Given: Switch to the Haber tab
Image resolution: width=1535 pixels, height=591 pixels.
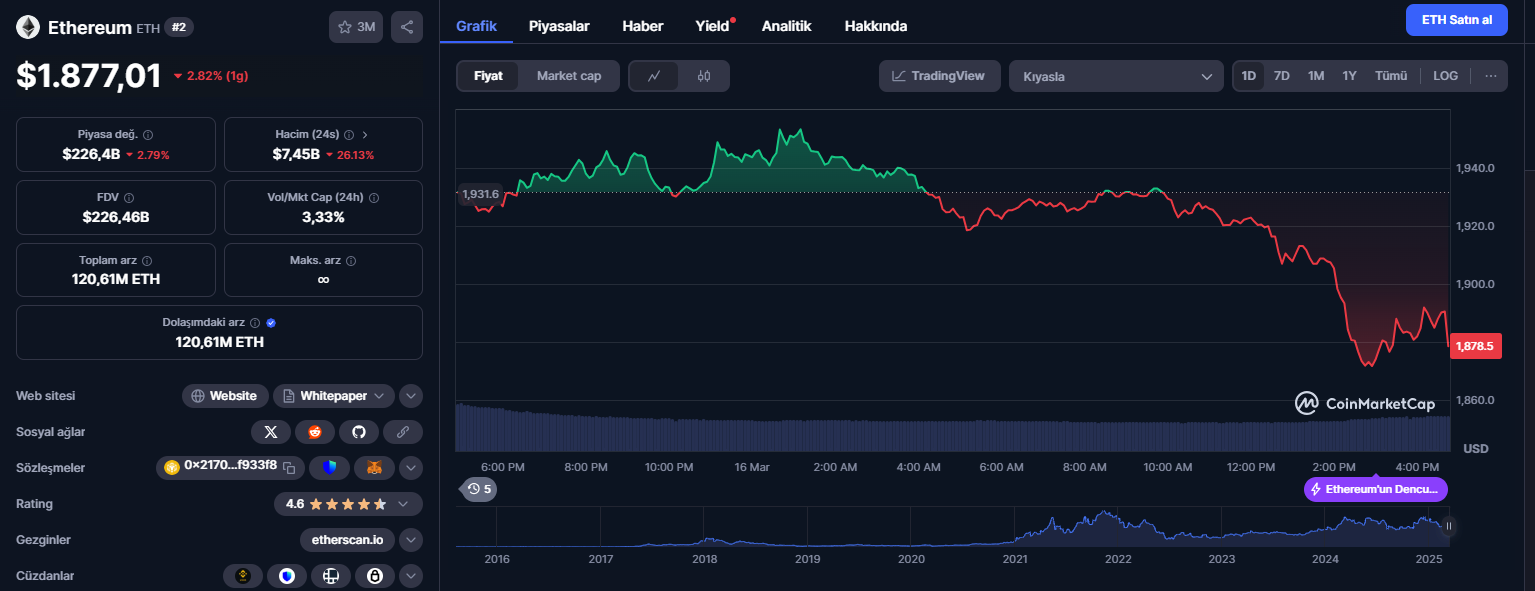Looking at the screenshot, I should 642,26.
